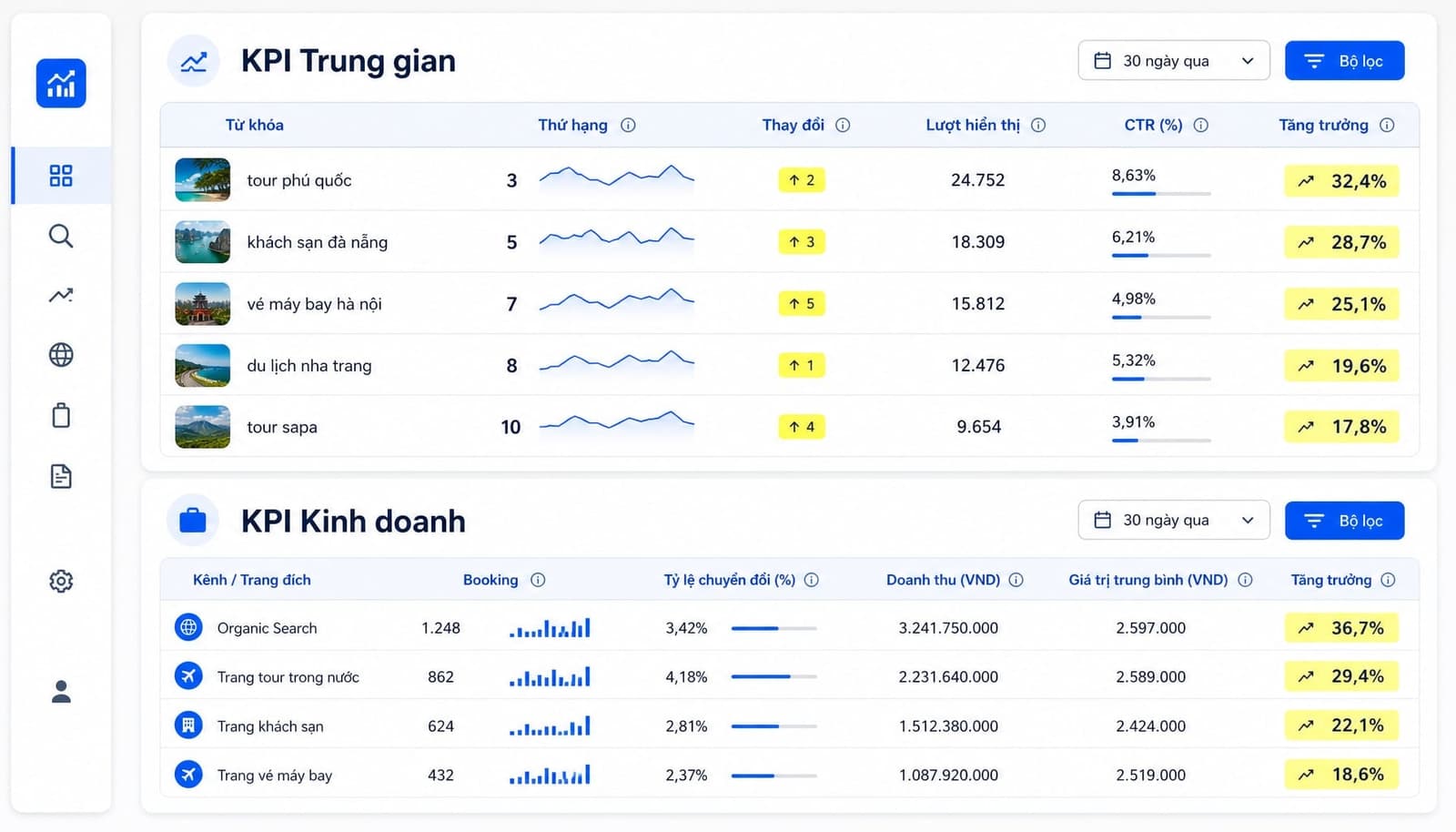Click the vé máy bay hà nội thumbnail
The image size is (1456, 832).
pyautogui.click(x=202, y=304)
